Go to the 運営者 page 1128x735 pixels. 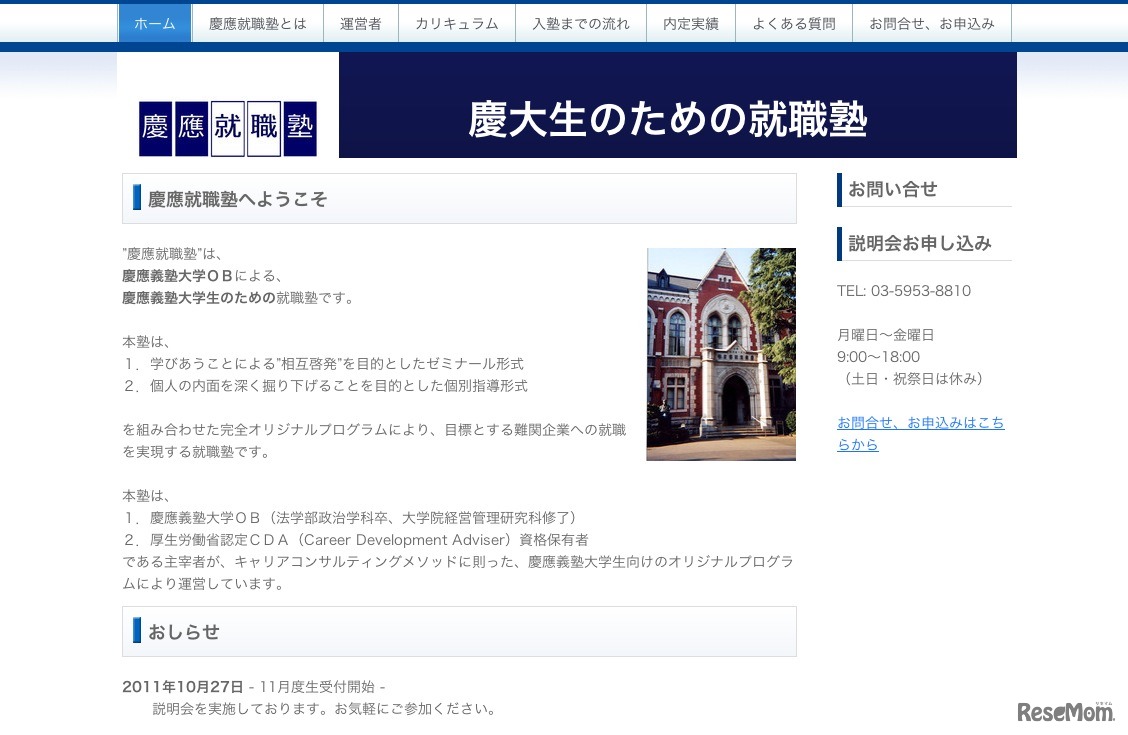pos(360,24)
